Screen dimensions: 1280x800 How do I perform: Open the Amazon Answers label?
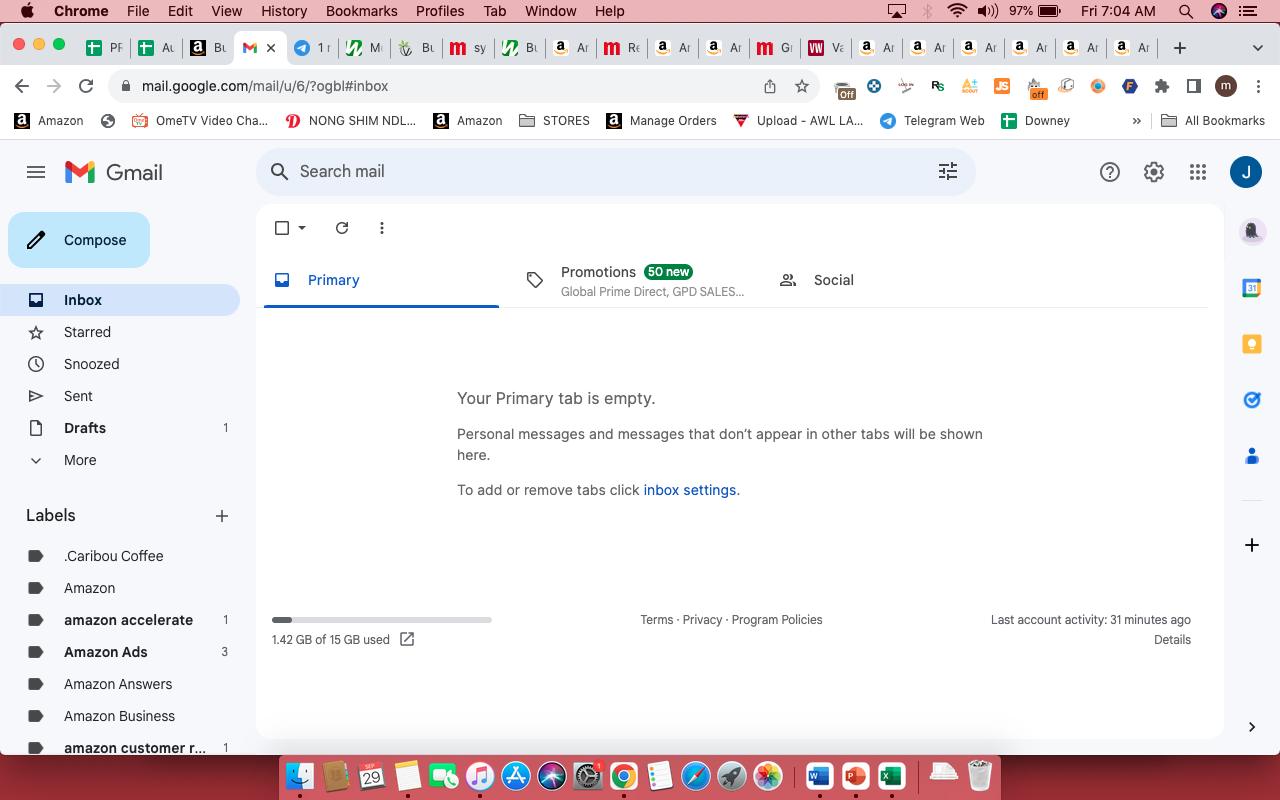point(120,684)
